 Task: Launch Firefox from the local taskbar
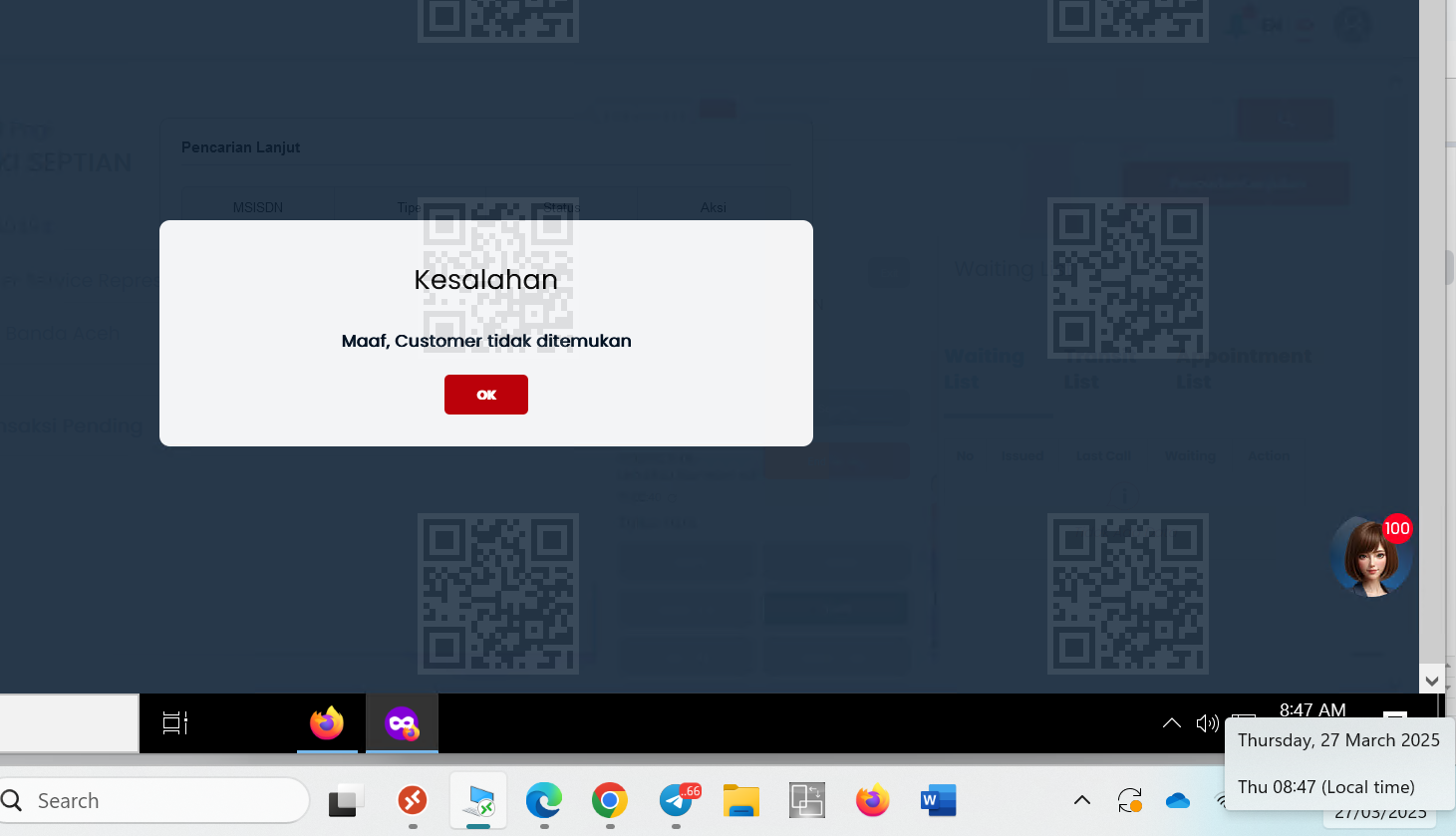click(x=873, y=800)
